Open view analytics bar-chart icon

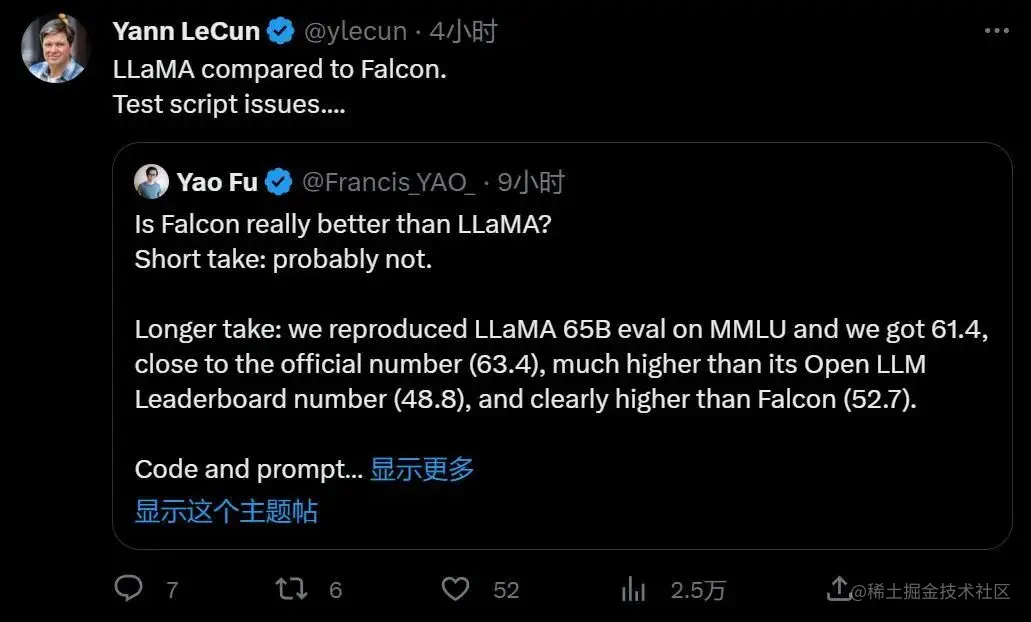(x=633, y=590)
